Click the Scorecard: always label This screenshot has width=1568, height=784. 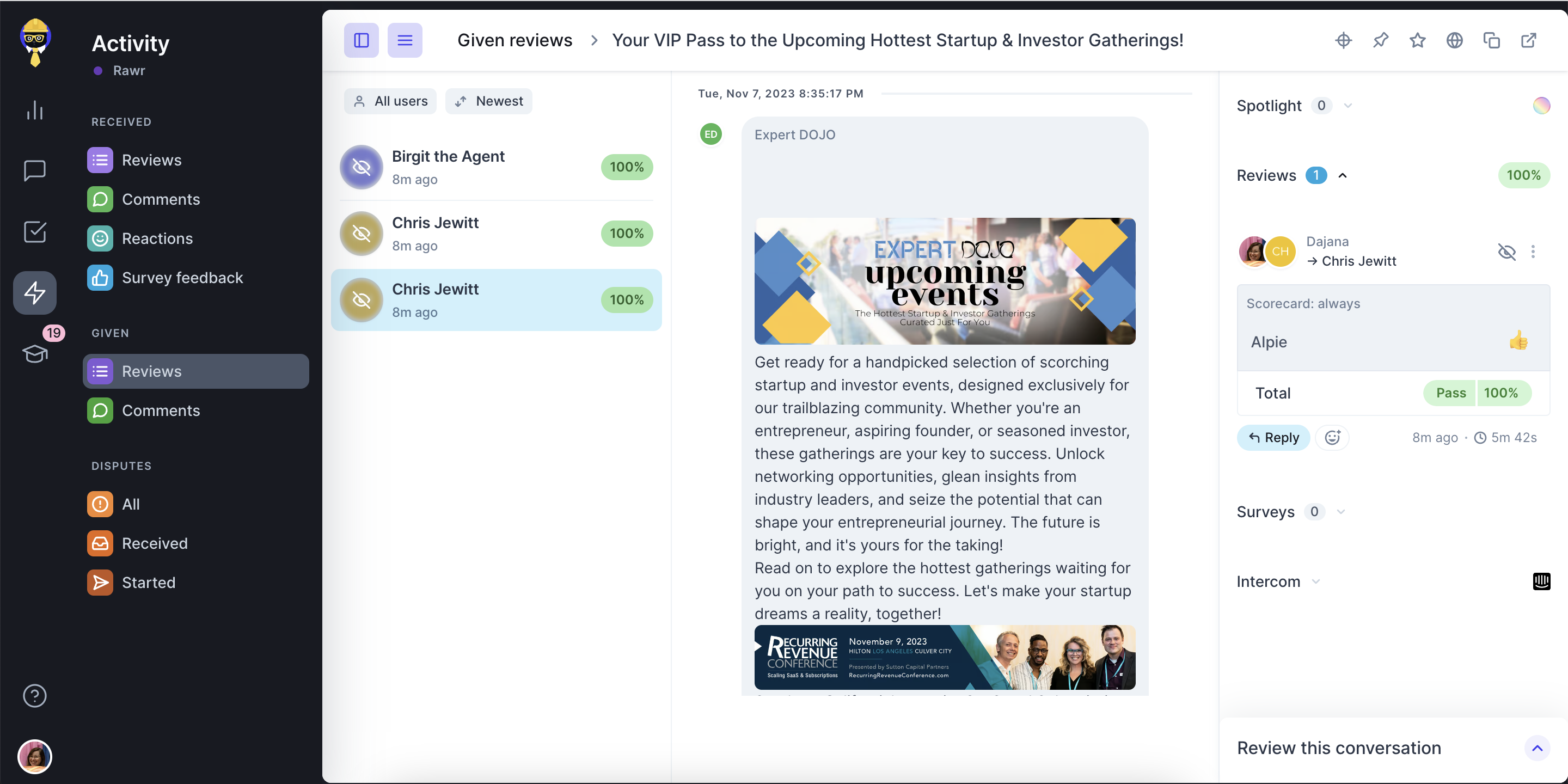[1303, 304]
